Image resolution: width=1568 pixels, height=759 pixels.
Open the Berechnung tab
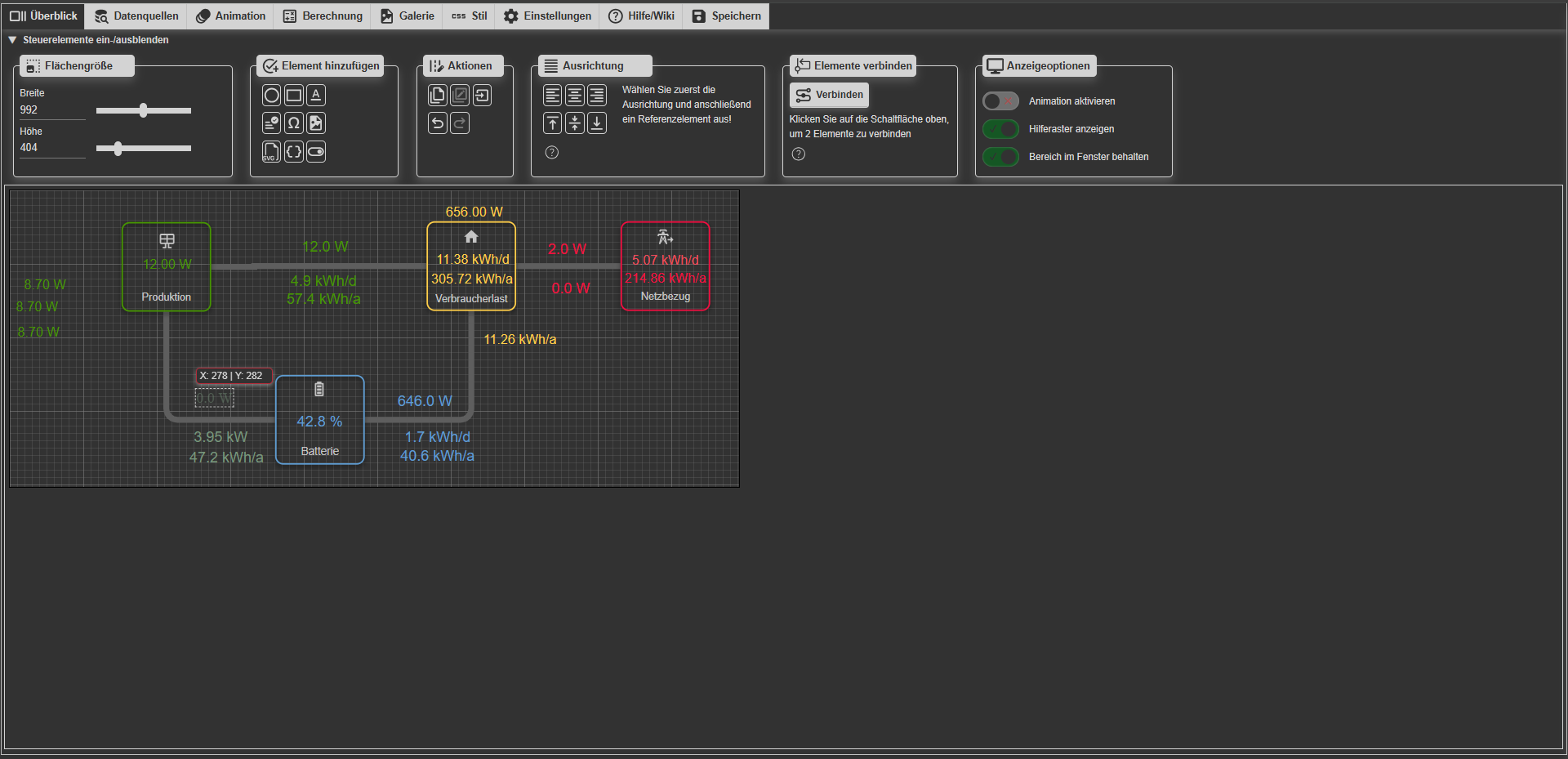pos(323,16)
